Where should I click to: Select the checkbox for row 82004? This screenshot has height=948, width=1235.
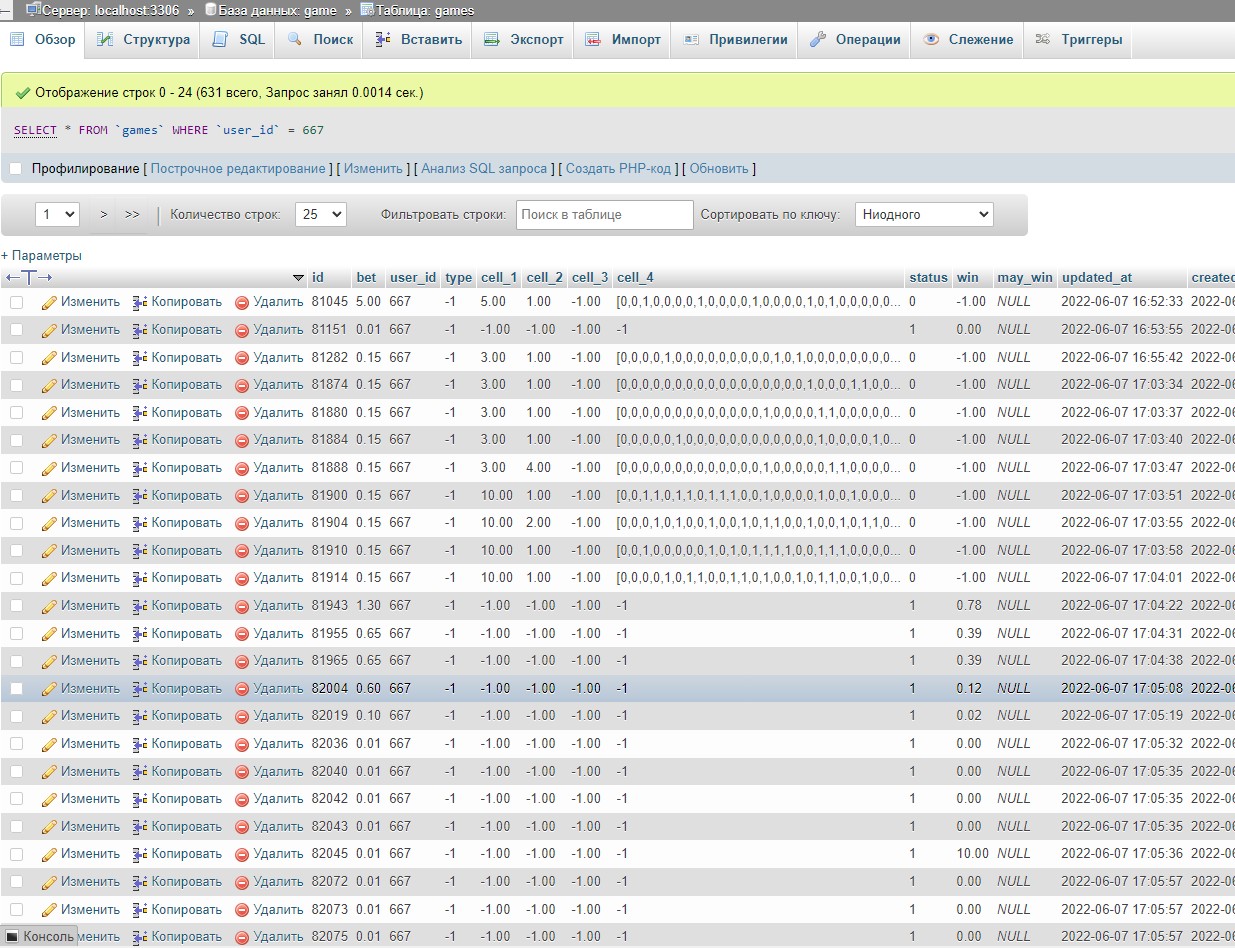pos(16,688)
